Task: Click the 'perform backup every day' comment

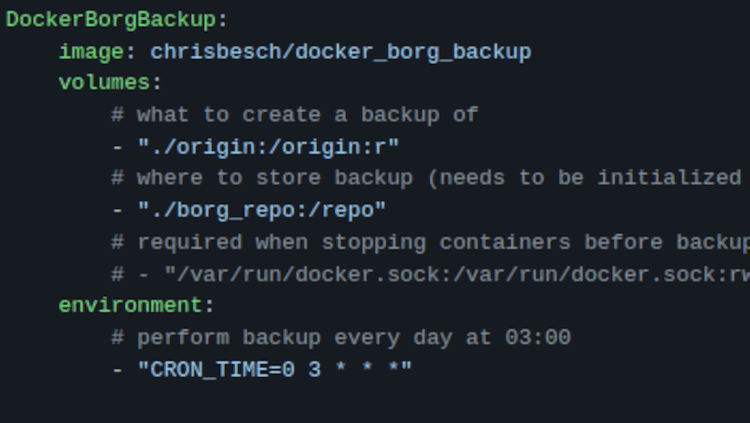Action: pos(341,337)
